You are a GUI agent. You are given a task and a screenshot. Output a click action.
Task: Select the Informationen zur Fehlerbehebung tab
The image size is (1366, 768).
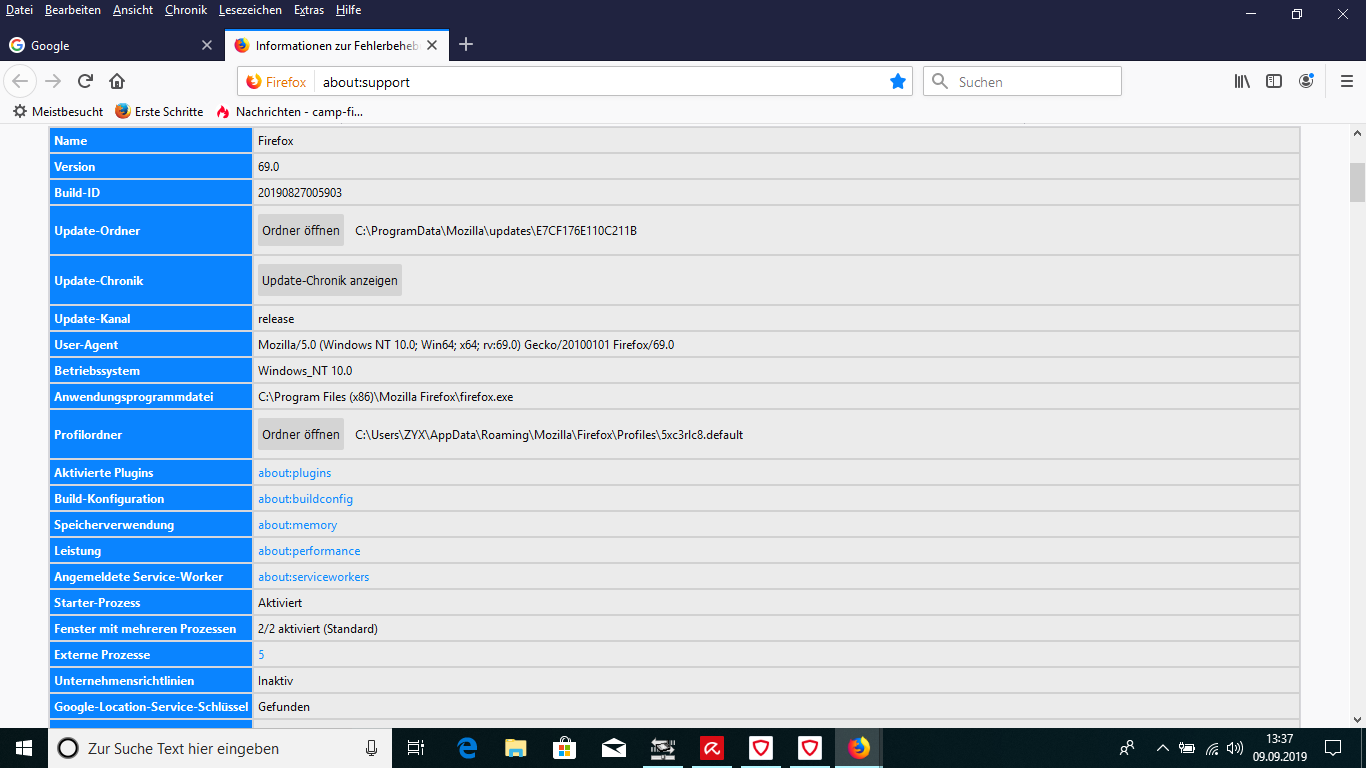(x=337, y=45)
